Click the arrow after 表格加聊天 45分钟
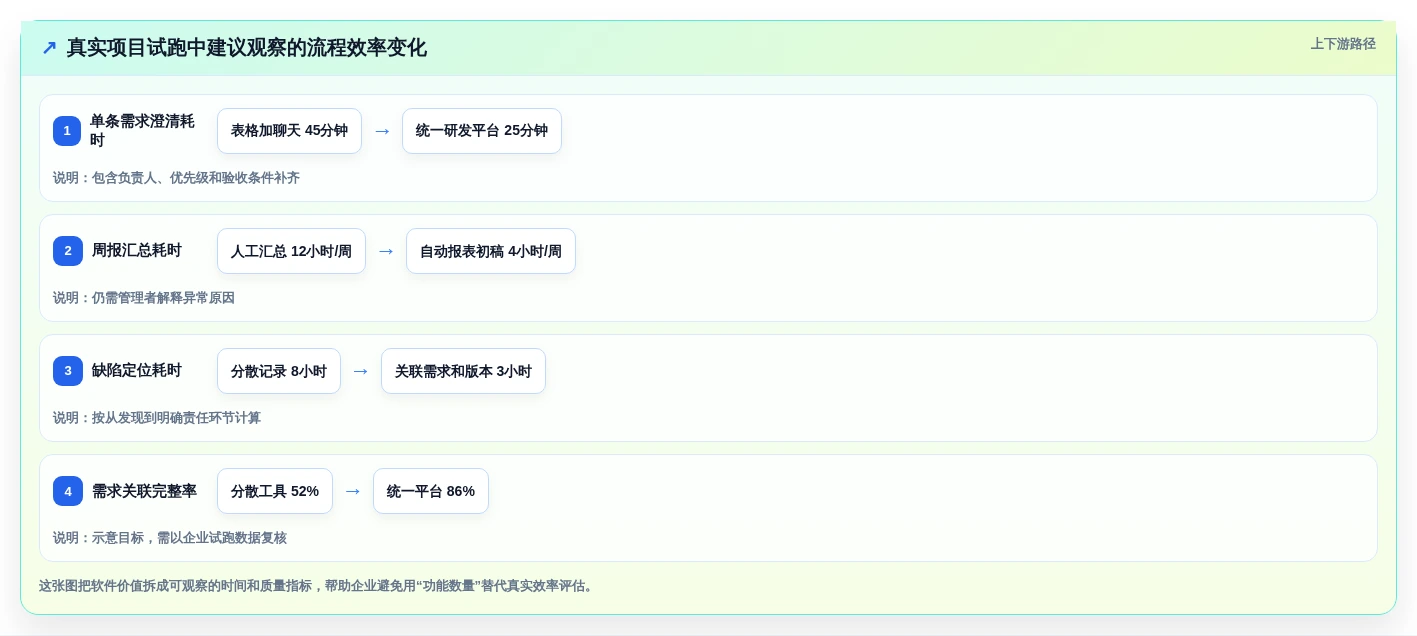1417x636 pixels. [x=382, y=131]
